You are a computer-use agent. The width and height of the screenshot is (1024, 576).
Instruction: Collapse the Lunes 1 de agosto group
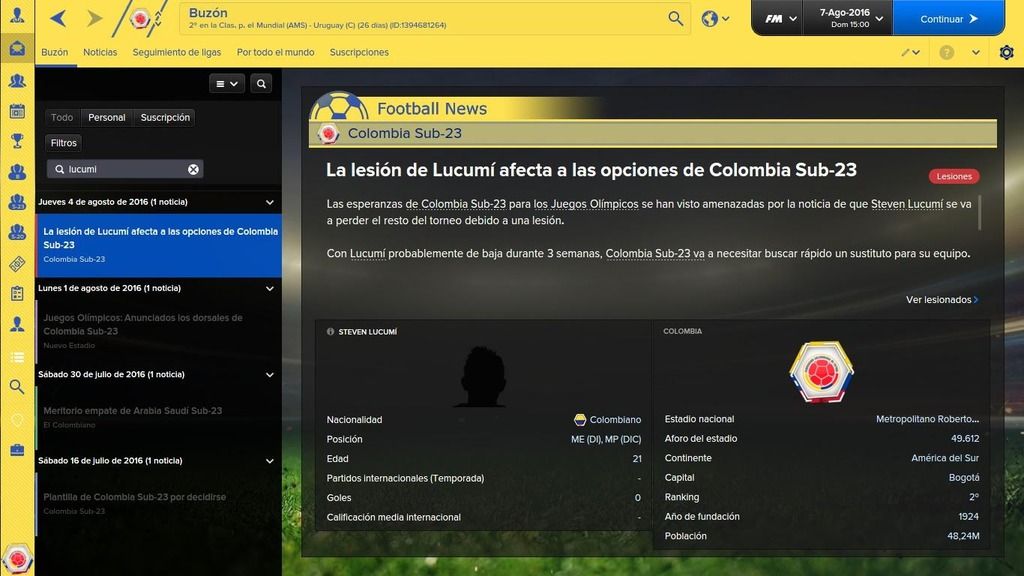click(270, 289)
